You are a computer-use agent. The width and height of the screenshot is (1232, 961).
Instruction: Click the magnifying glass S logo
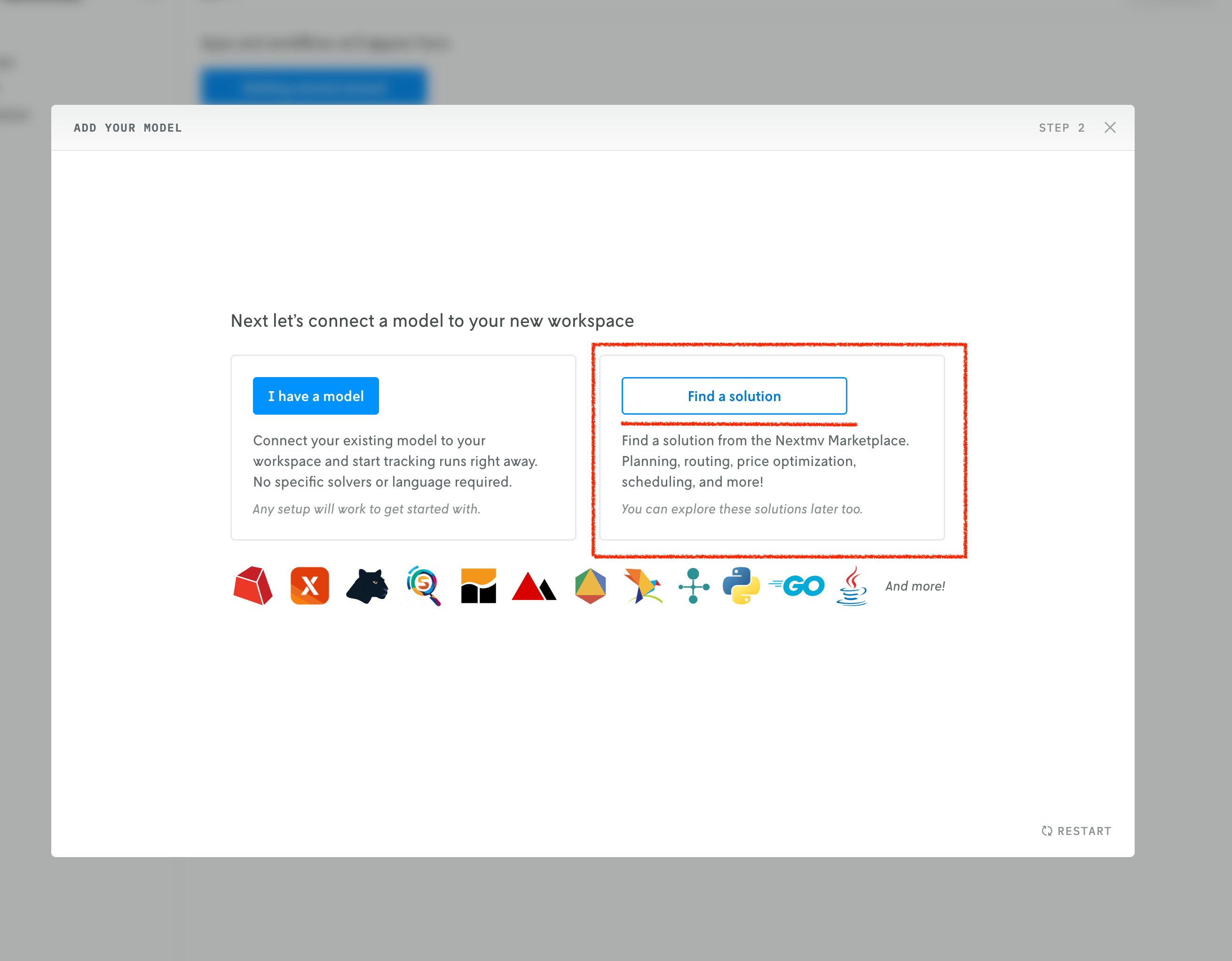(423, 586)
